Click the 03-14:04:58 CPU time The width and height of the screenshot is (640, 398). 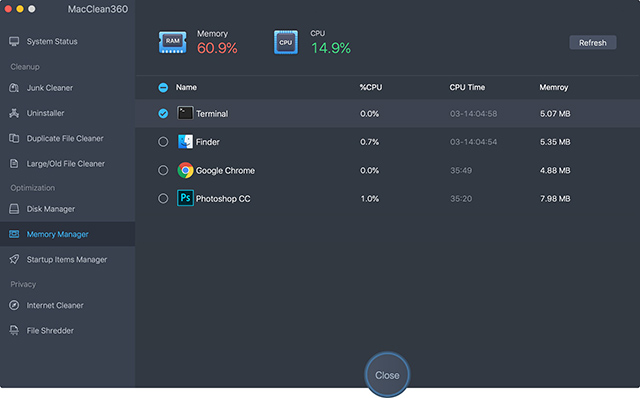(x=473, y=113)
